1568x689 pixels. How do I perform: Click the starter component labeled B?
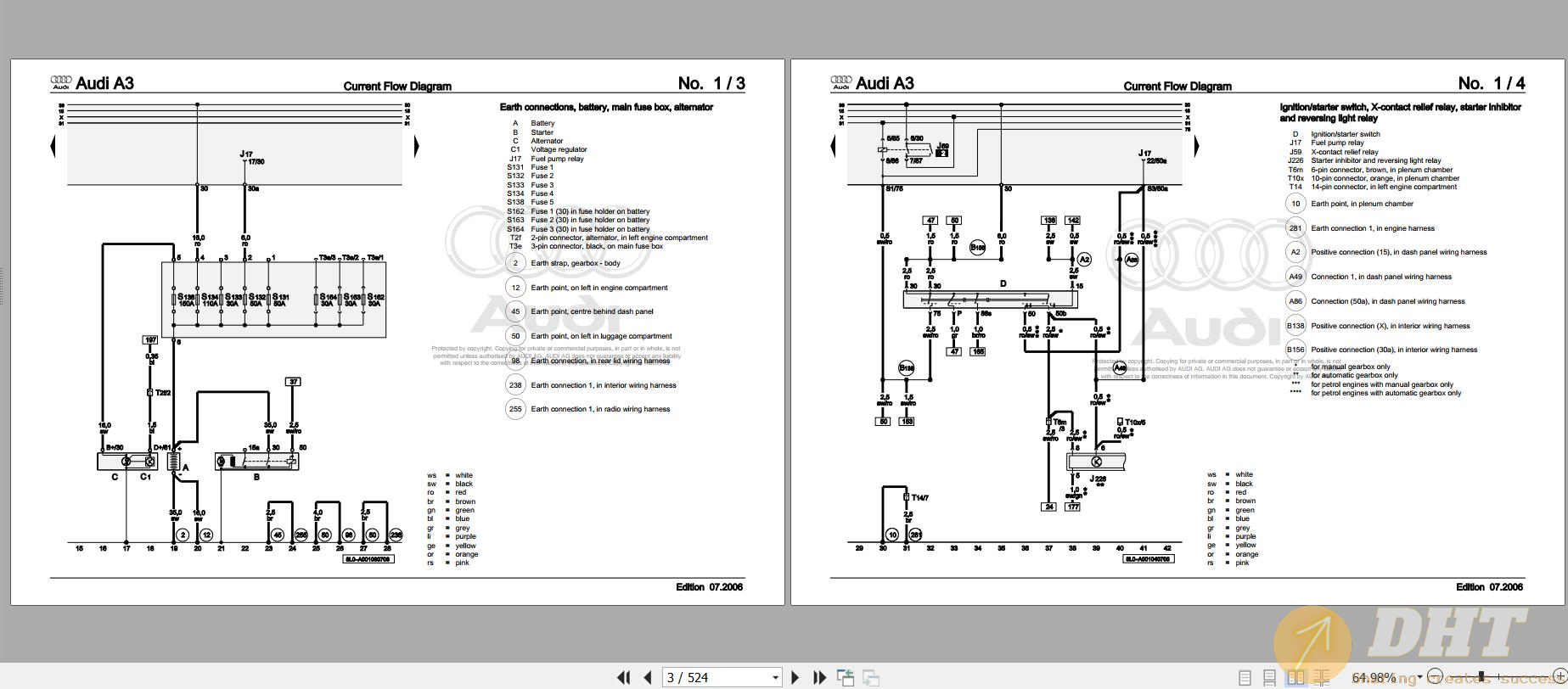256,461
